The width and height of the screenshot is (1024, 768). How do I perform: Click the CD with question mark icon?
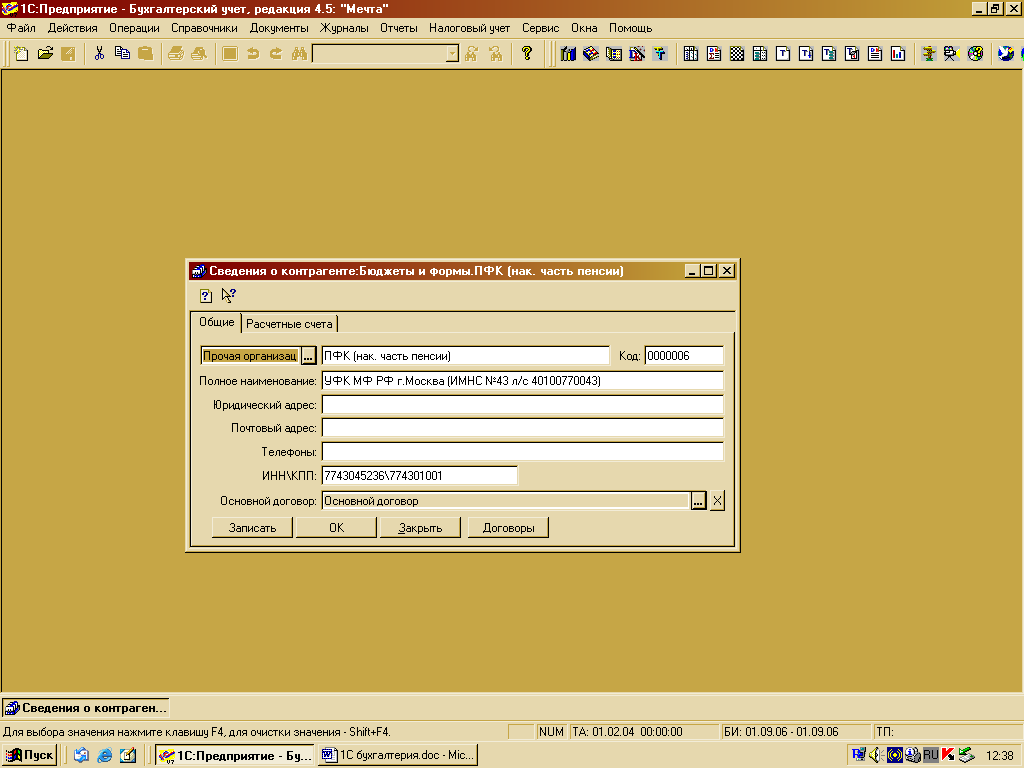tap(975, 54)
